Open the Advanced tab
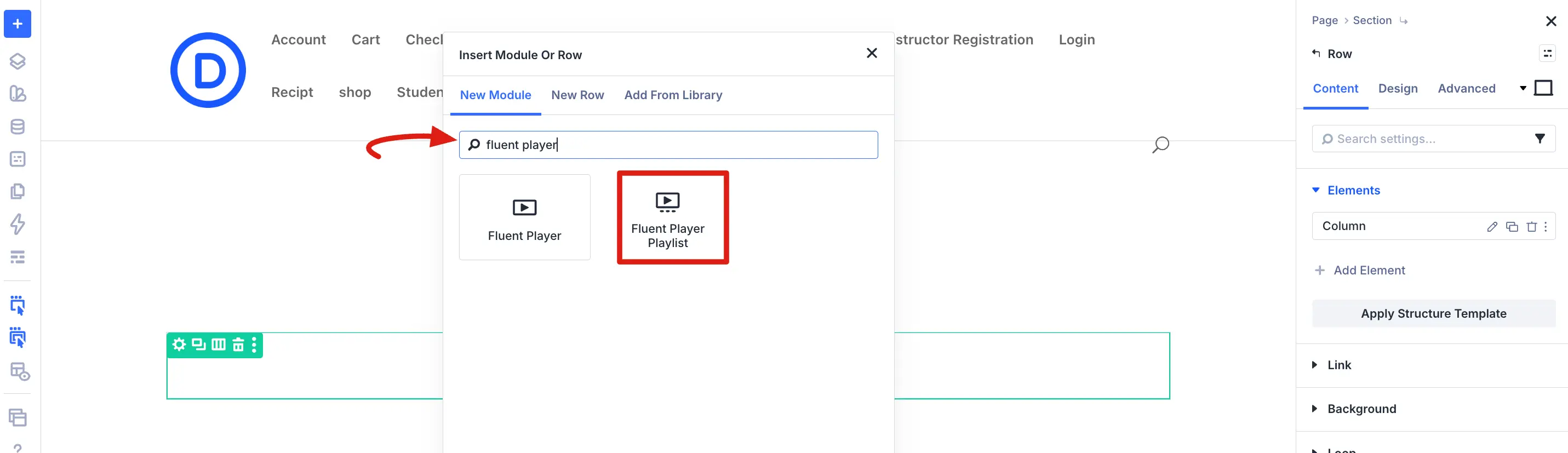The image size is (1568, 453). tap(1466, 88)
